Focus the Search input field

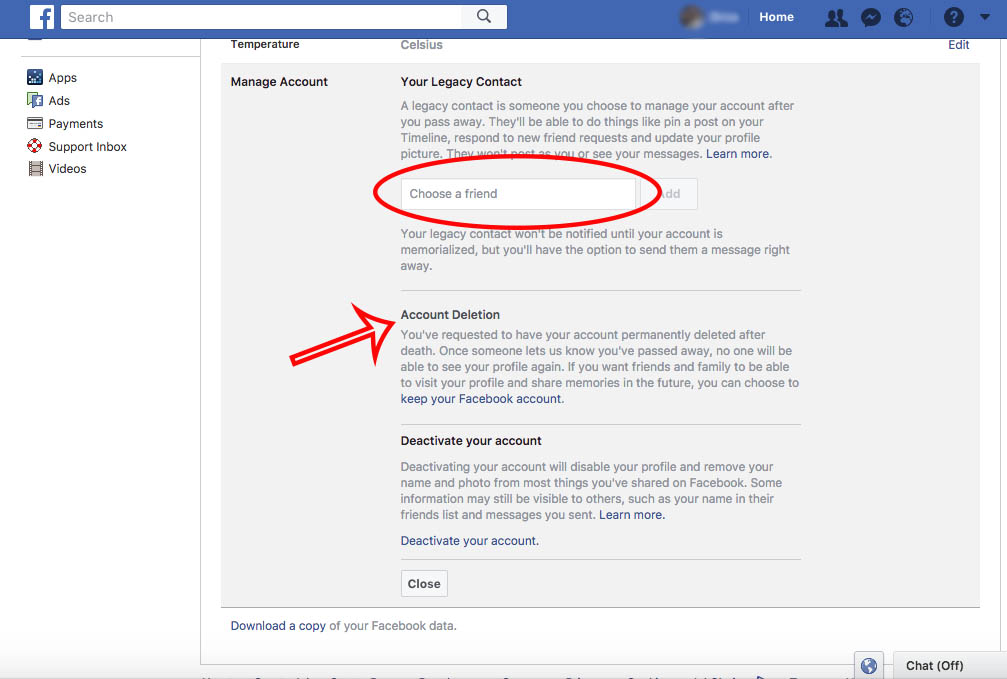click(261, 17)
